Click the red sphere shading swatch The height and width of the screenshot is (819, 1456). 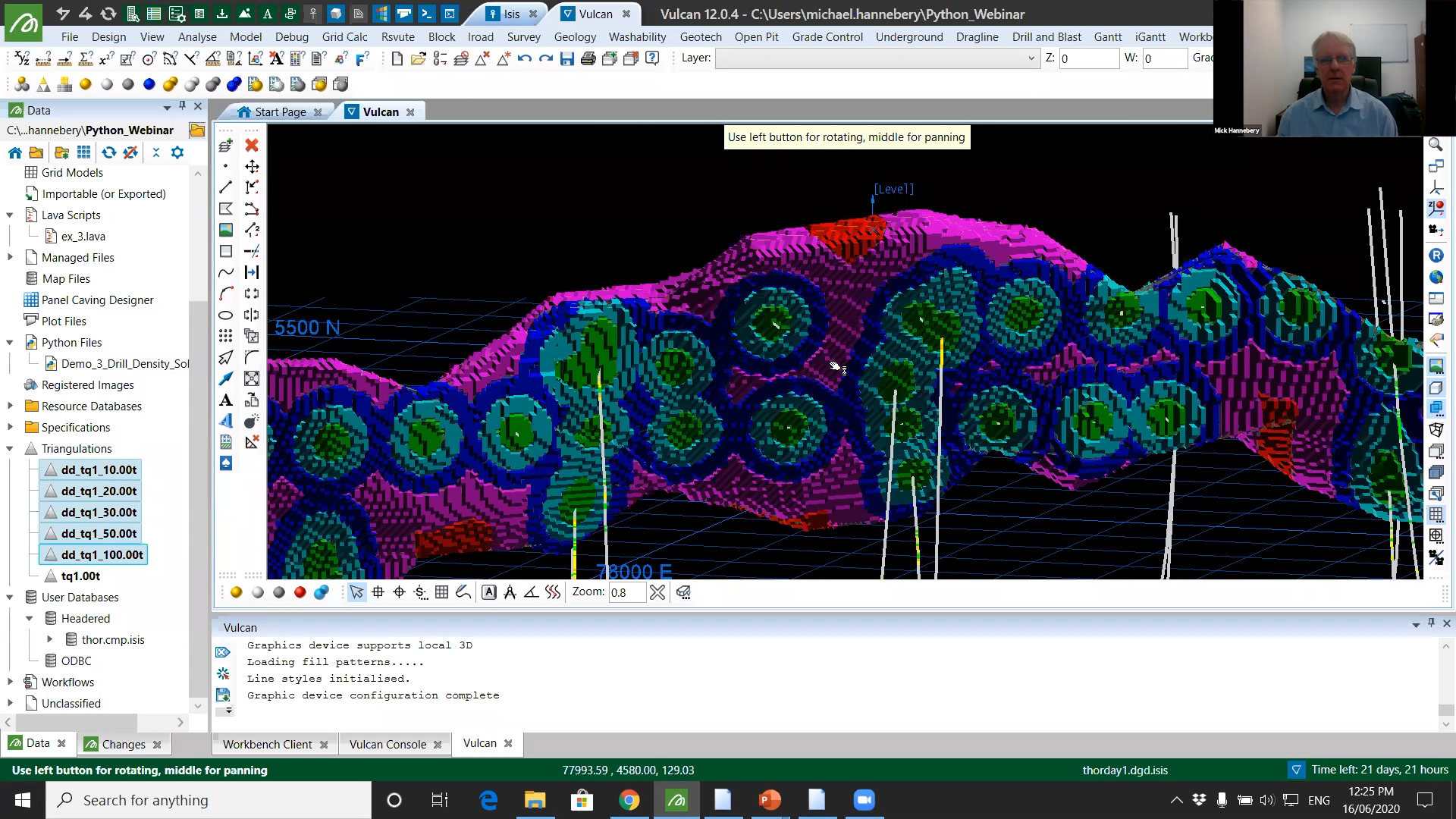[300, 592]
